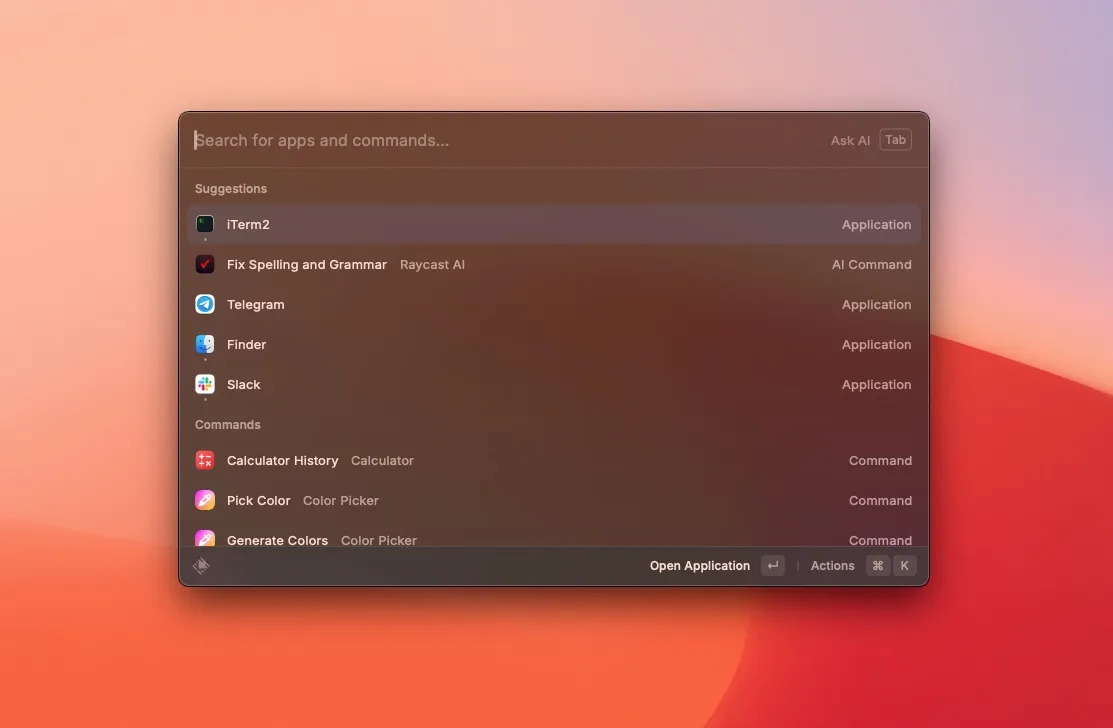Image resolution: width=1113 pixels, height=728 pixels.
Task: Select the Fix Spelling and Grammar icon
Action: (205, 264)
